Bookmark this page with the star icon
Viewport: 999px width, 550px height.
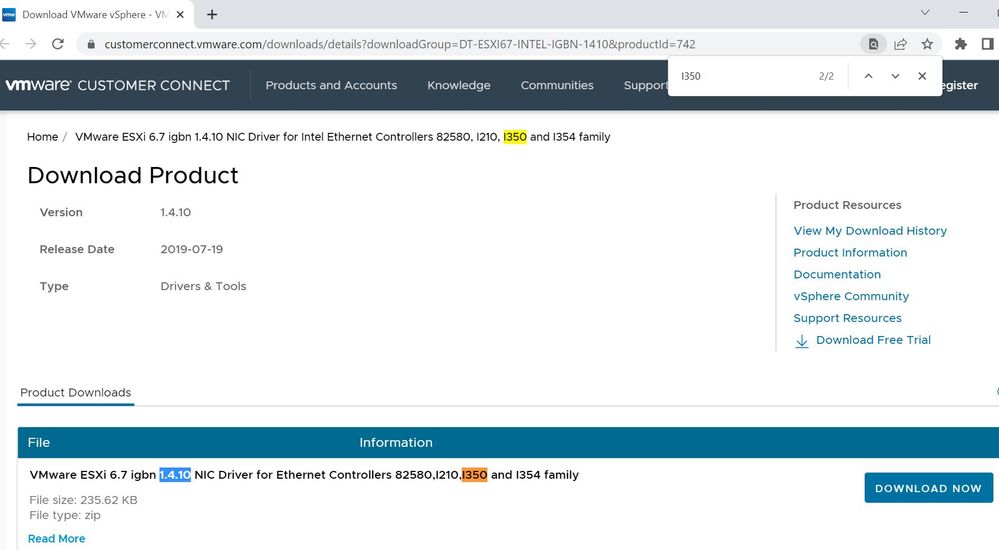point(927,44)
